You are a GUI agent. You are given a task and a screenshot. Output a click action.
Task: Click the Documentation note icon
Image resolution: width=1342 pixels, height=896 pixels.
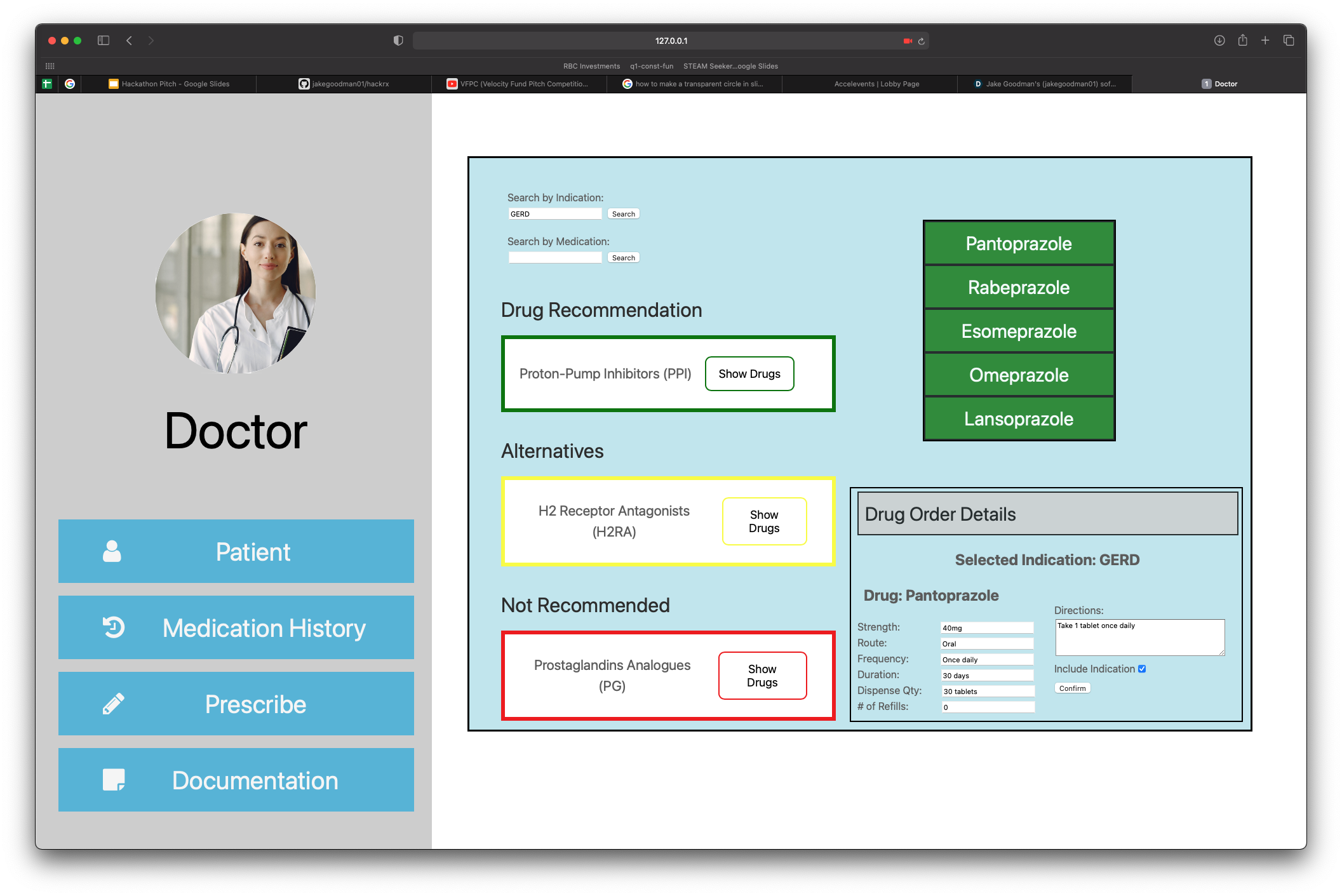point(114,780)
